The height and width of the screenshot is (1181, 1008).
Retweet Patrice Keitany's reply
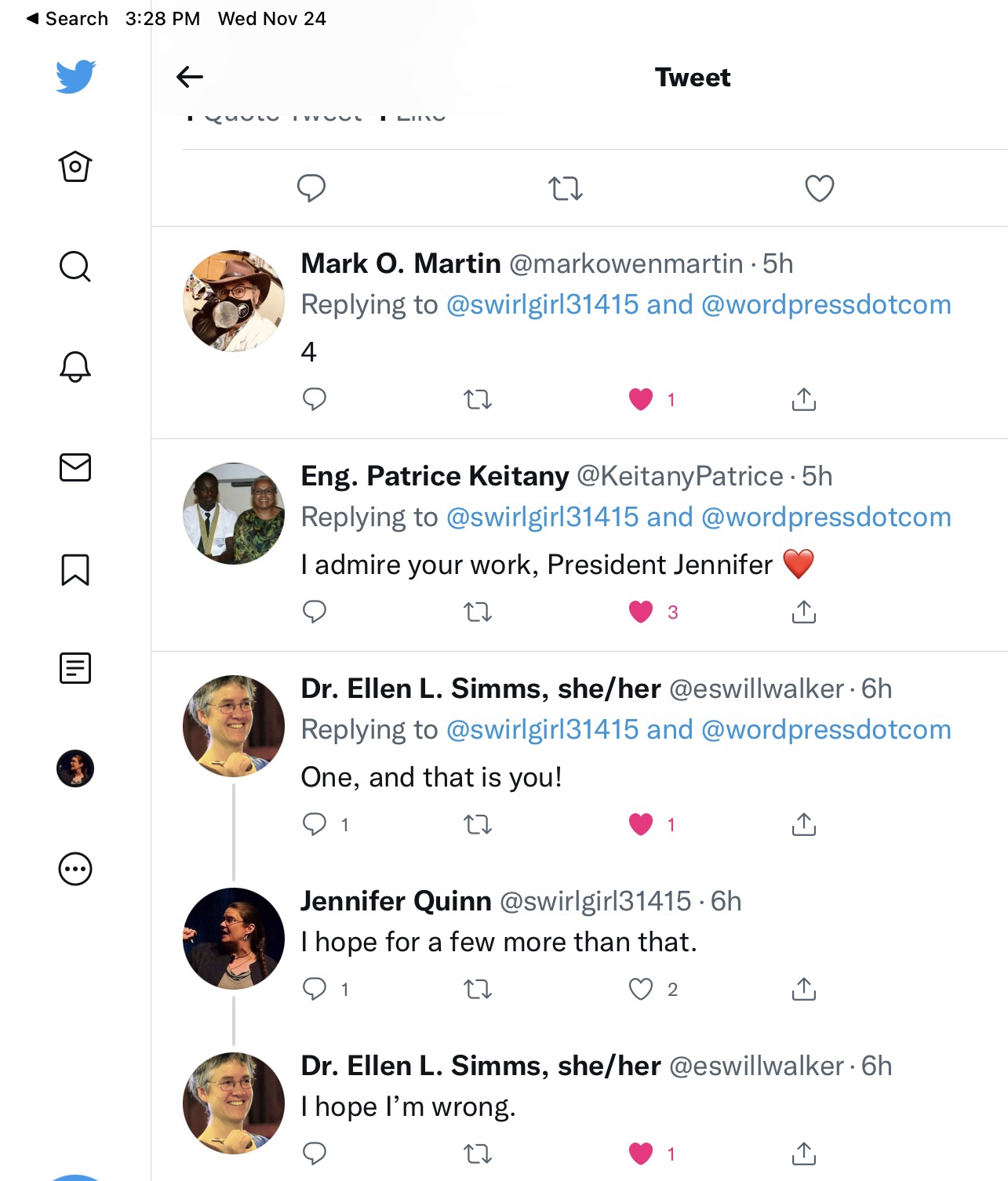click(x=478, y=612)
